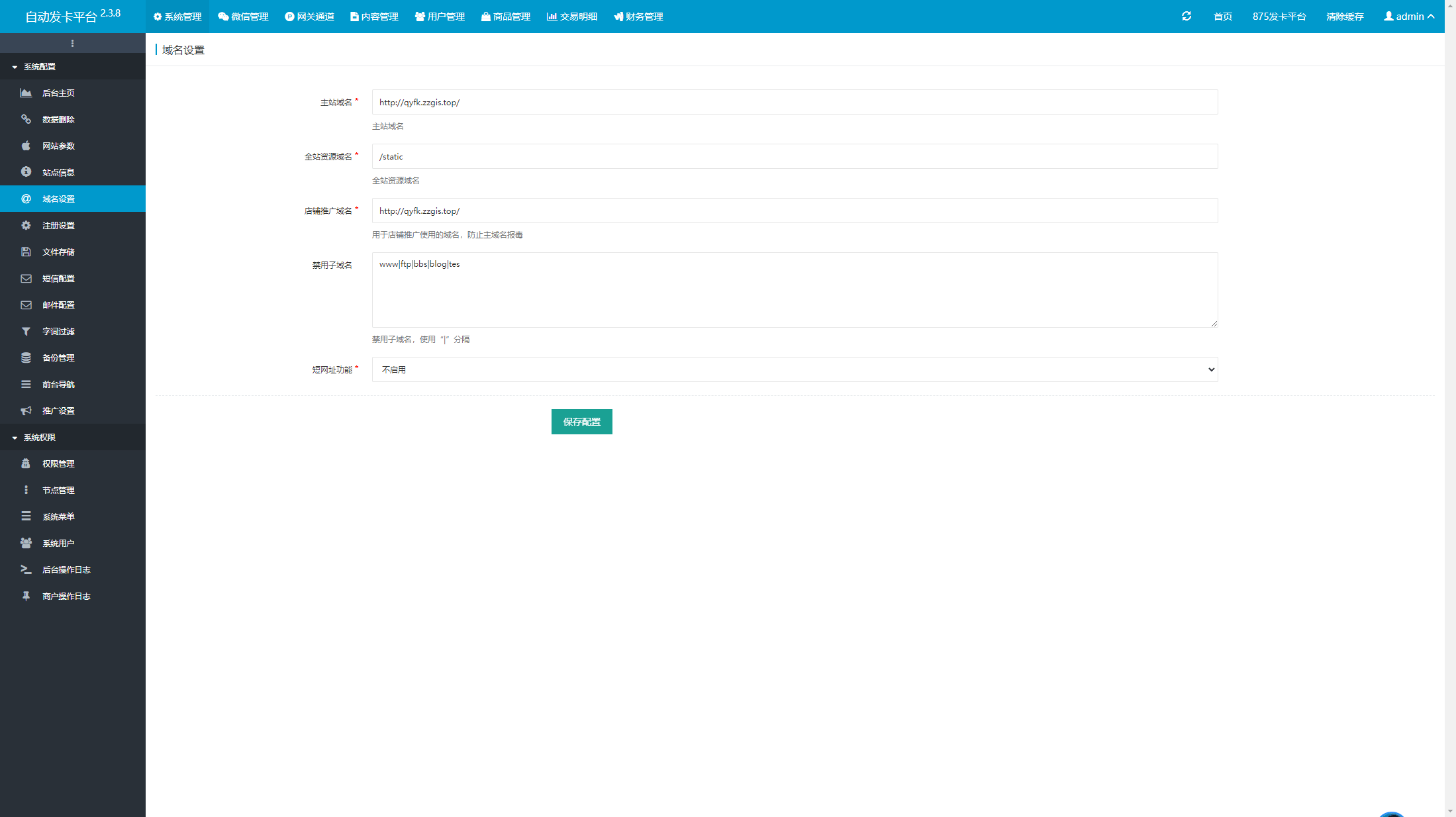The image size is (1456, 817).
Task: Click the 自动发卡平台 logo title
Action: tap(73, 16)
